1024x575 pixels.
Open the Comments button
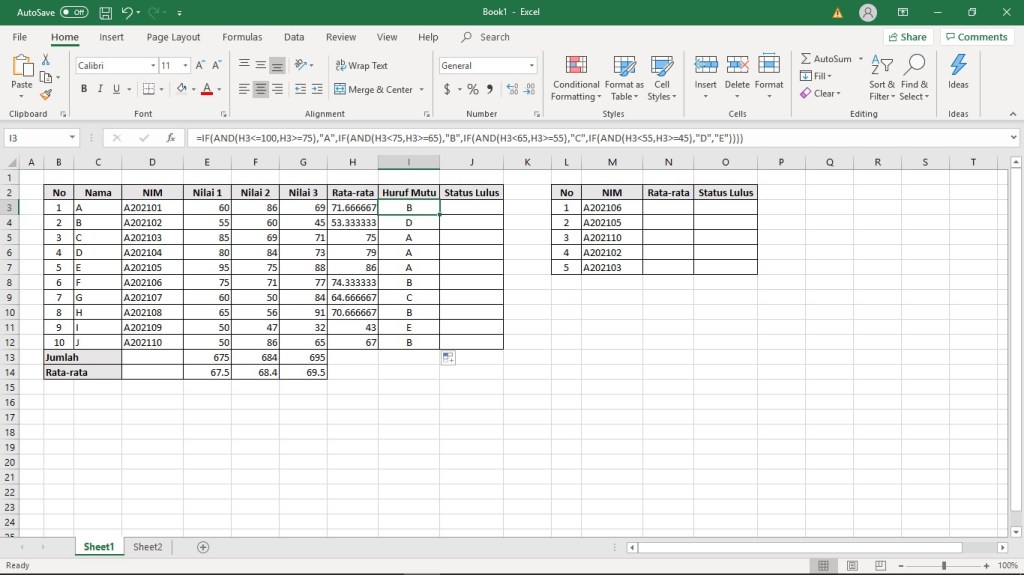pos(976,37)
